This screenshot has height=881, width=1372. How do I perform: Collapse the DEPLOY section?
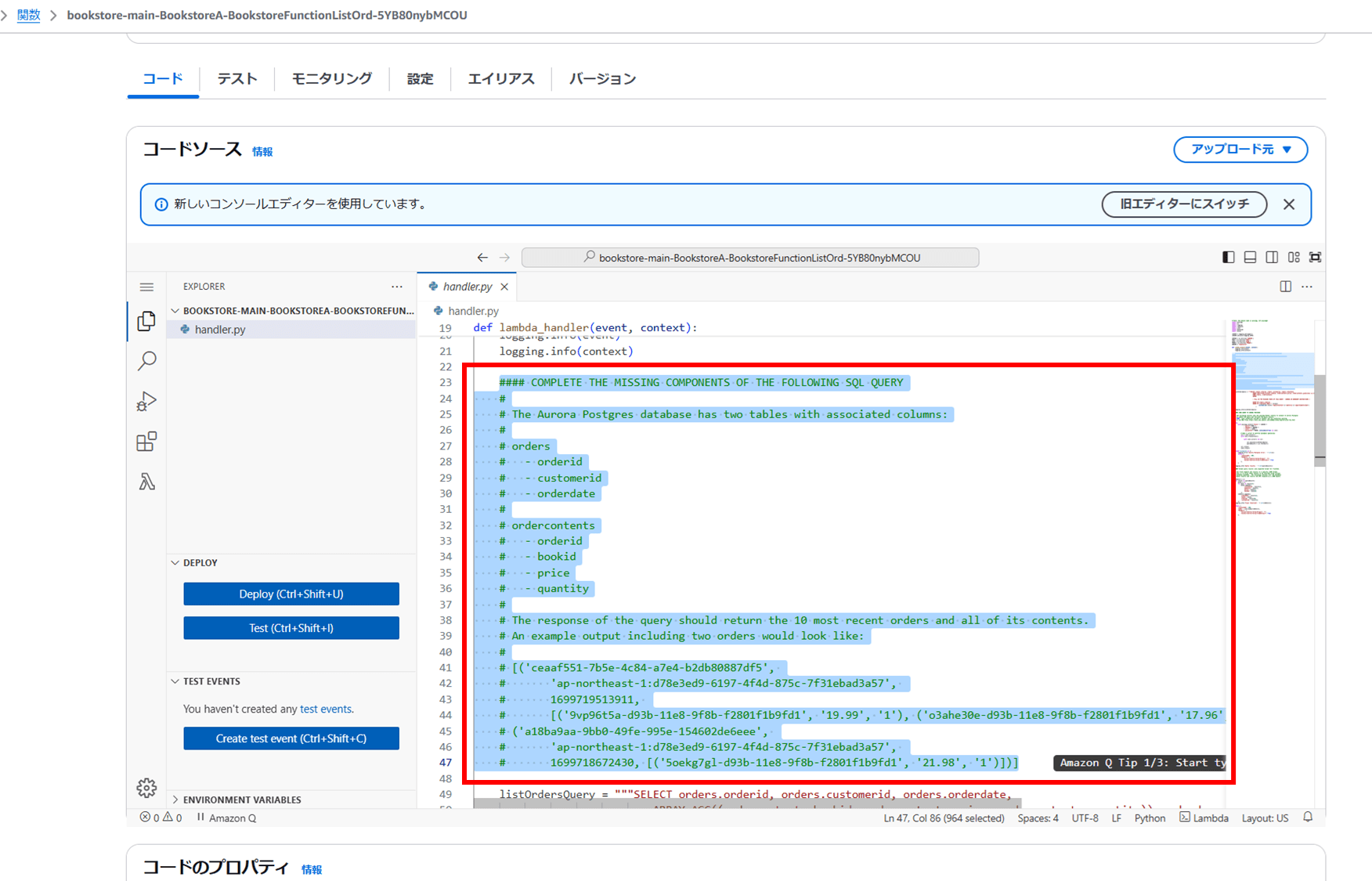click(x=291, y=562)
